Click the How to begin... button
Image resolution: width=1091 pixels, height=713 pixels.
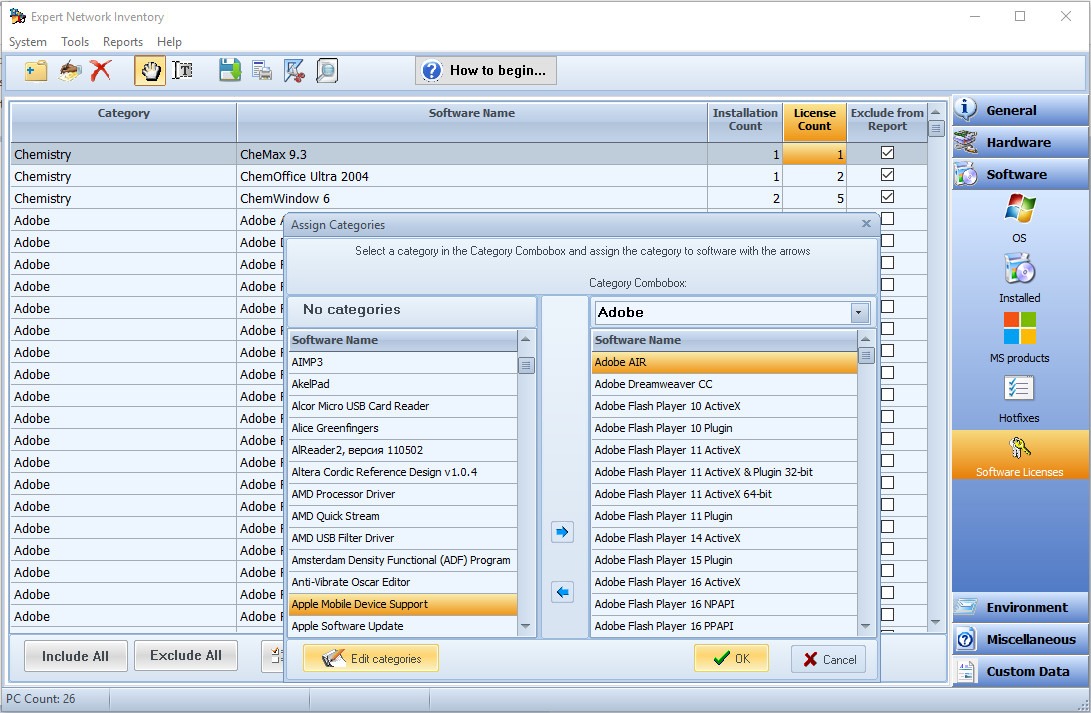point(486,70)
